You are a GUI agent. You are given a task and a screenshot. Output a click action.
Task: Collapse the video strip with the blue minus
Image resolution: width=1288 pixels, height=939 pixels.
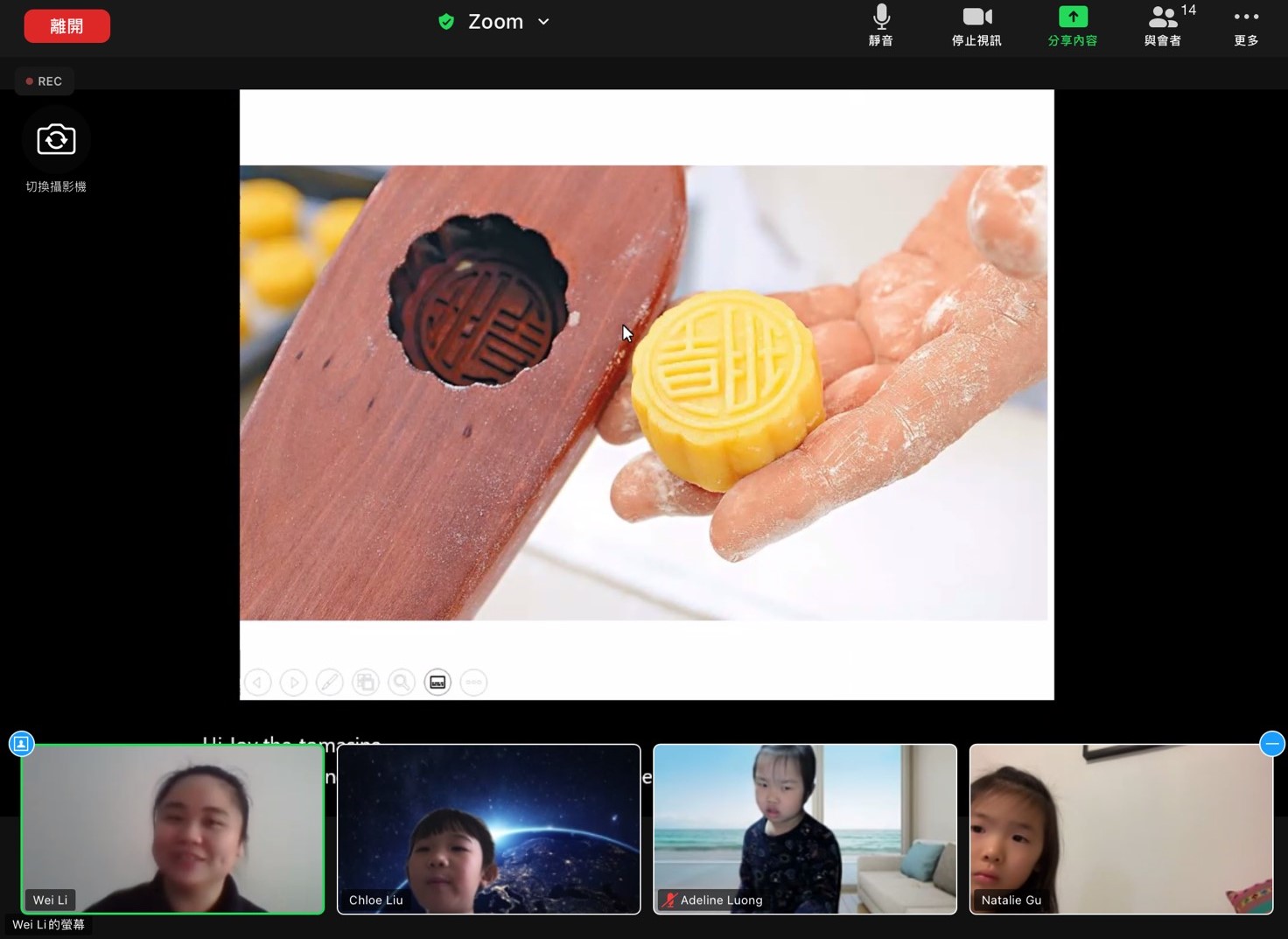tap(1272, 743)
